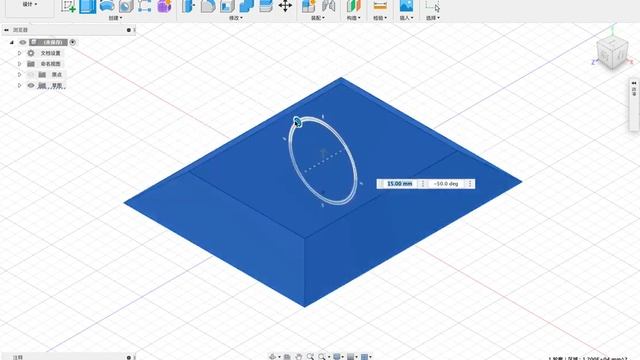Screen dimensions: 640x360
Task: Click the 文档设置 gear icon
Action: coord(31,53)
